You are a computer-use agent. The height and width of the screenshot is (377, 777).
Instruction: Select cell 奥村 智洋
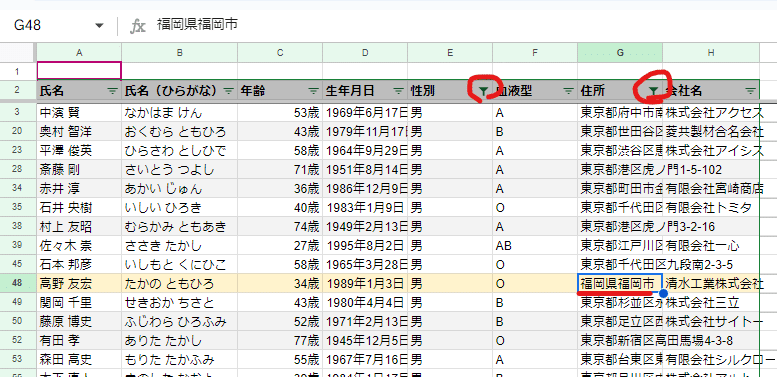[x=79, y=132]
